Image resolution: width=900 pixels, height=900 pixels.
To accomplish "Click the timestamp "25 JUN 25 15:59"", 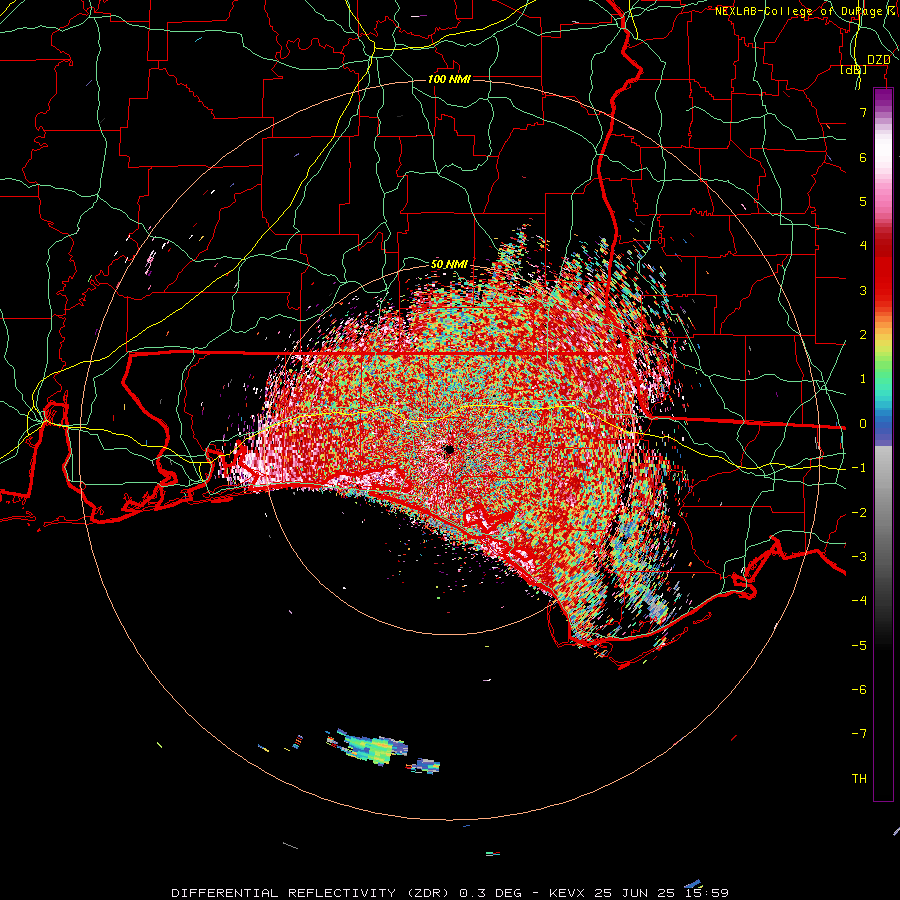I will coord(661,893).
